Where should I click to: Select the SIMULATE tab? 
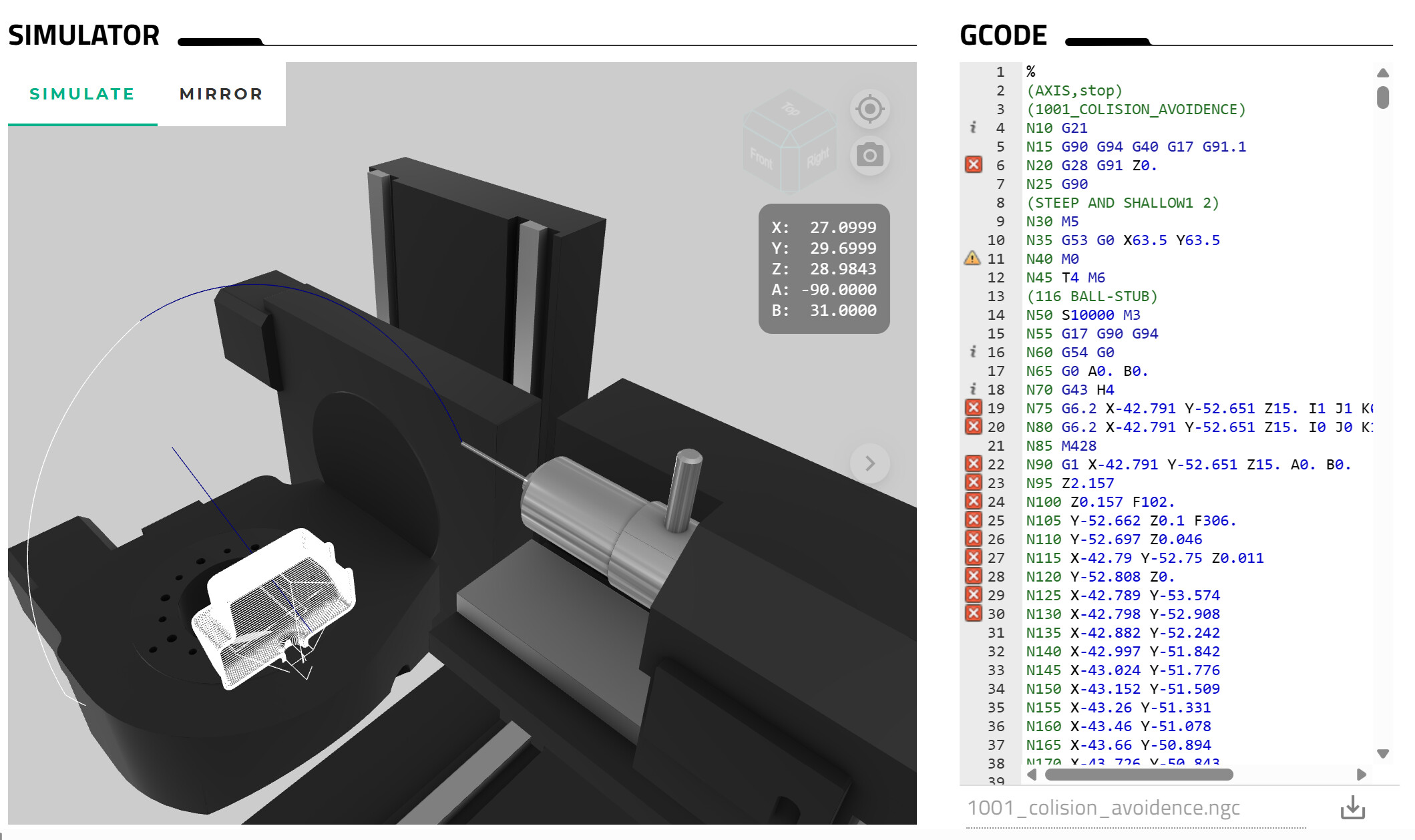[x=82, y=94]
